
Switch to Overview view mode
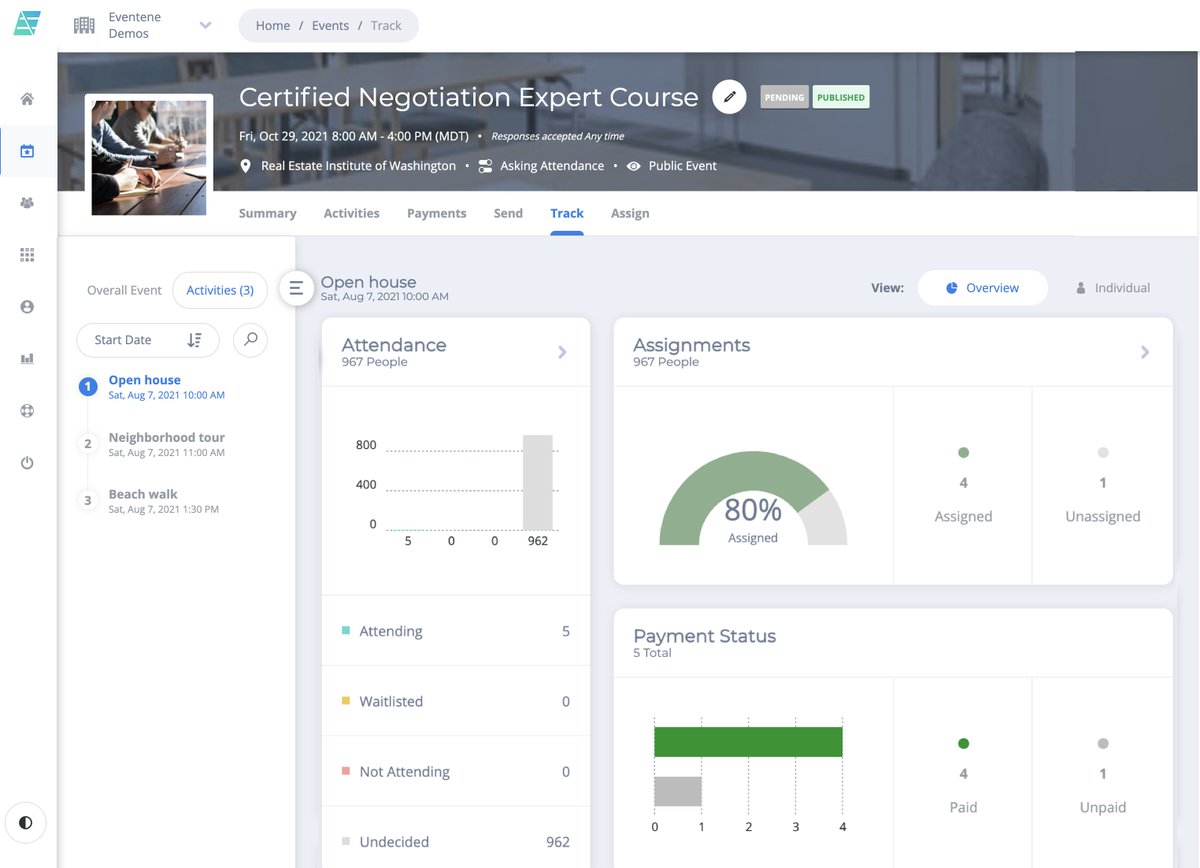coord(982,288)
